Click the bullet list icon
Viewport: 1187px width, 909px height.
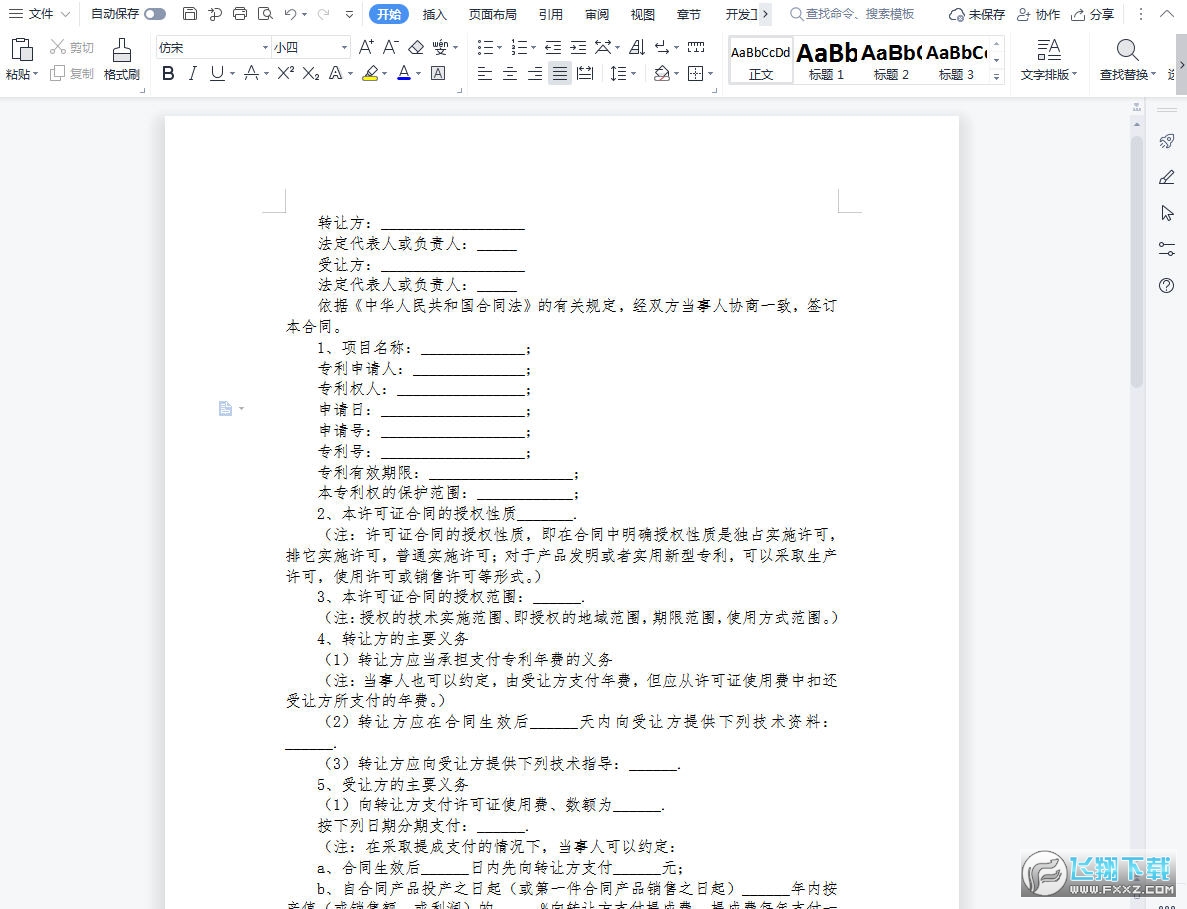point(485,48)
